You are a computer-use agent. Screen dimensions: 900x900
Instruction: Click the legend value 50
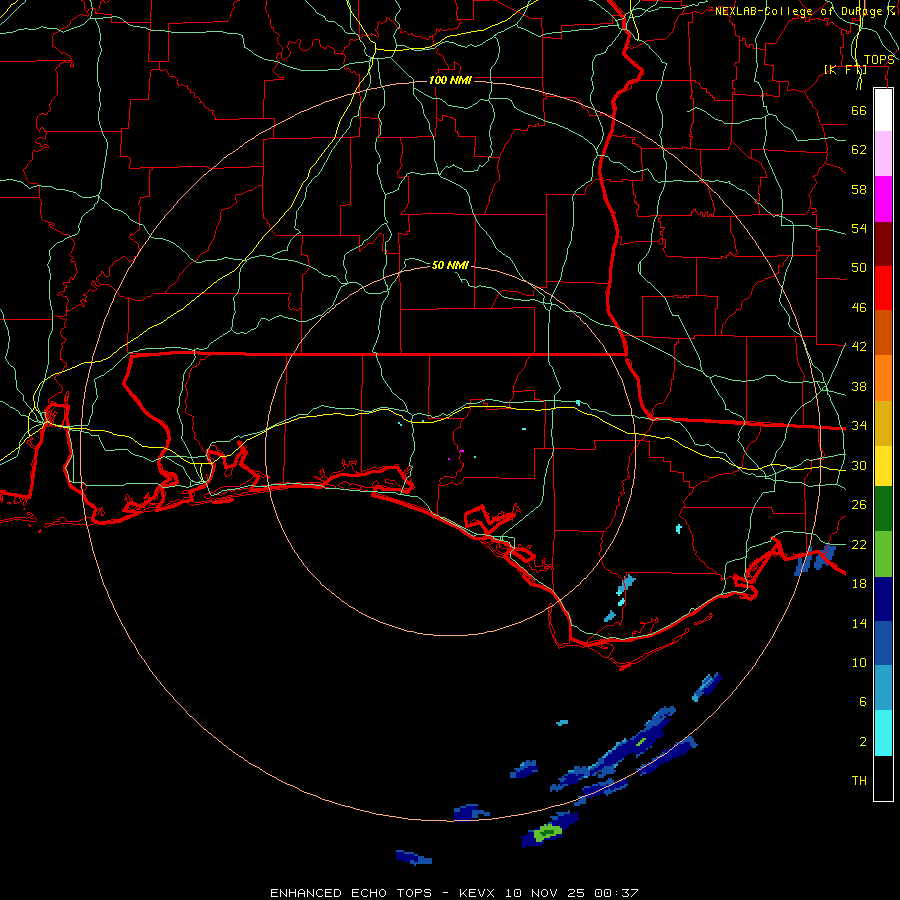coord(859,268)
